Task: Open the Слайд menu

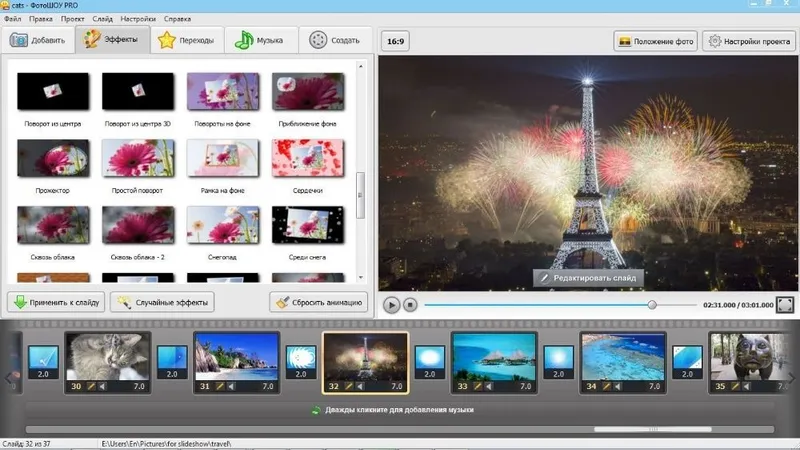Action: [103, 19]
